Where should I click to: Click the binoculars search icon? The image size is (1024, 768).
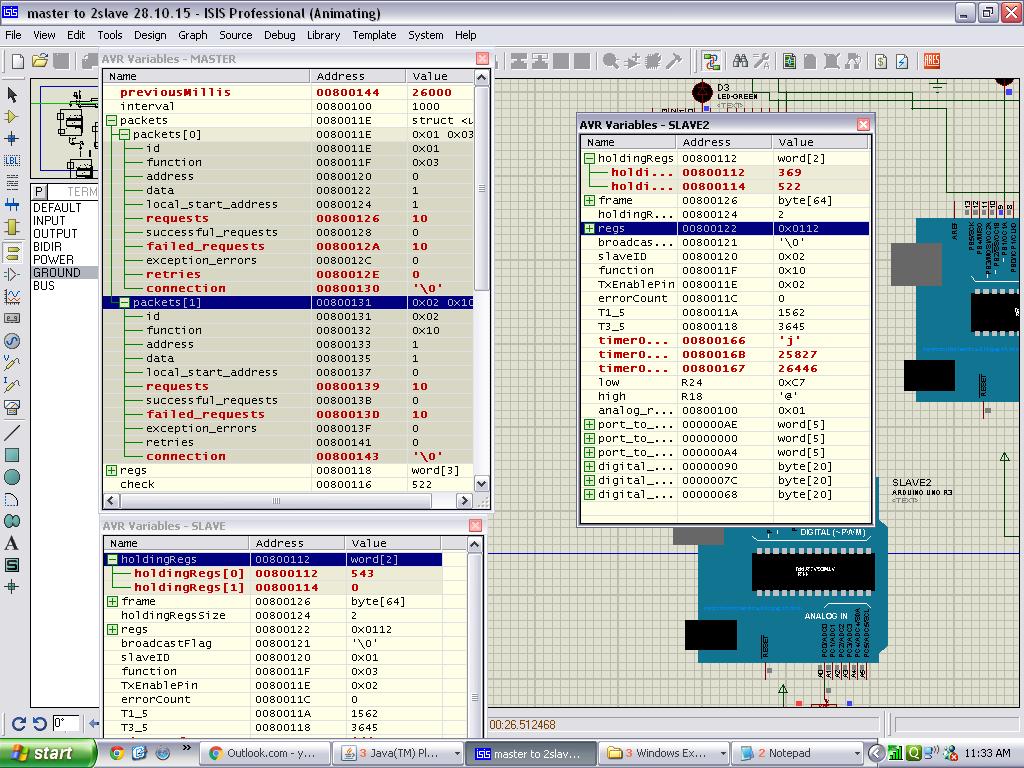point(740,61)
